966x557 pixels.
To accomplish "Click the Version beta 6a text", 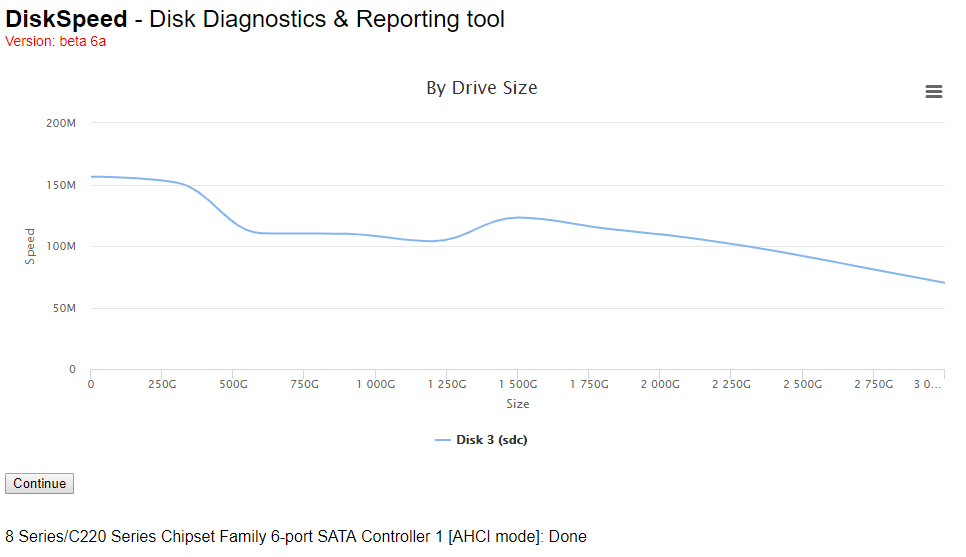I will click(x=55, y=41).
